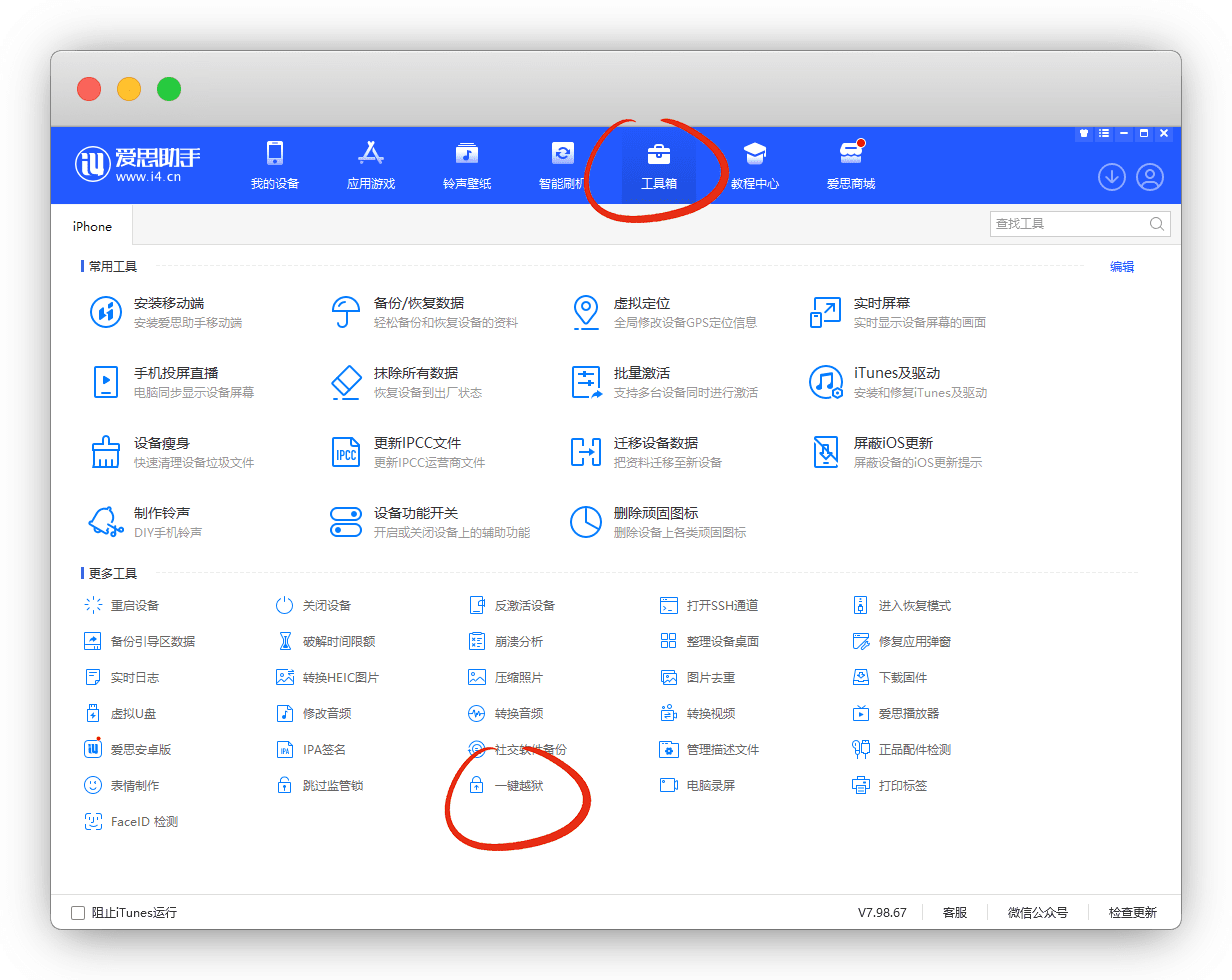This screenshot has height=980, width=1232.
Task: Go to the 爱思商城 store tab
Action: [851, 165]
